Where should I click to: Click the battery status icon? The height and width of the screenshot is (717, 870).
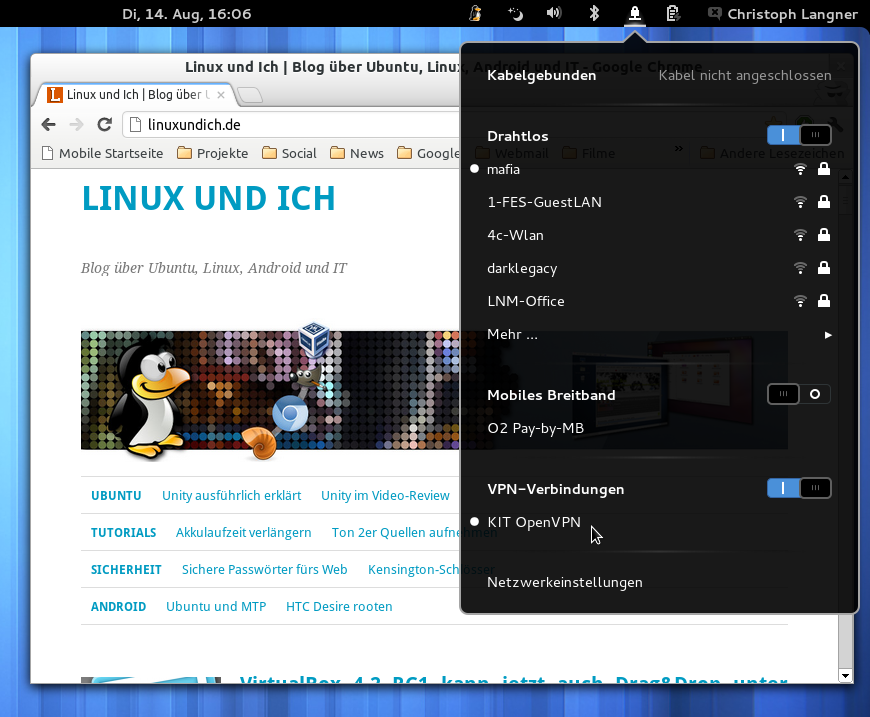coord(674,14)
